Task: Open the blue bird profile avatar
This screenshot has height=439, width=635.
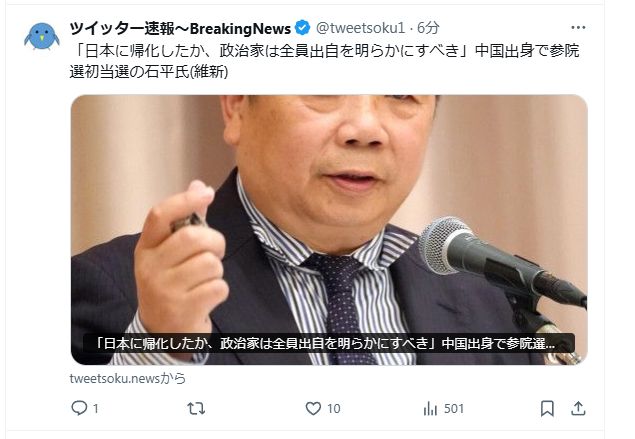Action: (x=42, y=36)
